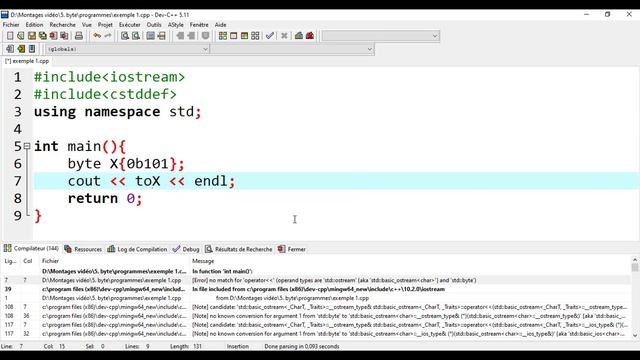Viewport: 640px width, 360px height.
Task: Open the empty function dropdown beside (globals)
Action: [292, 49]
